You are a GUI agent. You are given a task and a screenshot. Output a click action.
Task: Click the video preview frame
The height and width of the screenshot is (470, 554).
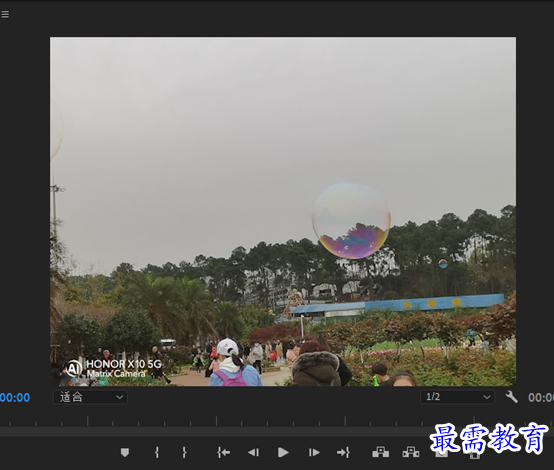[x=283, y=211]
